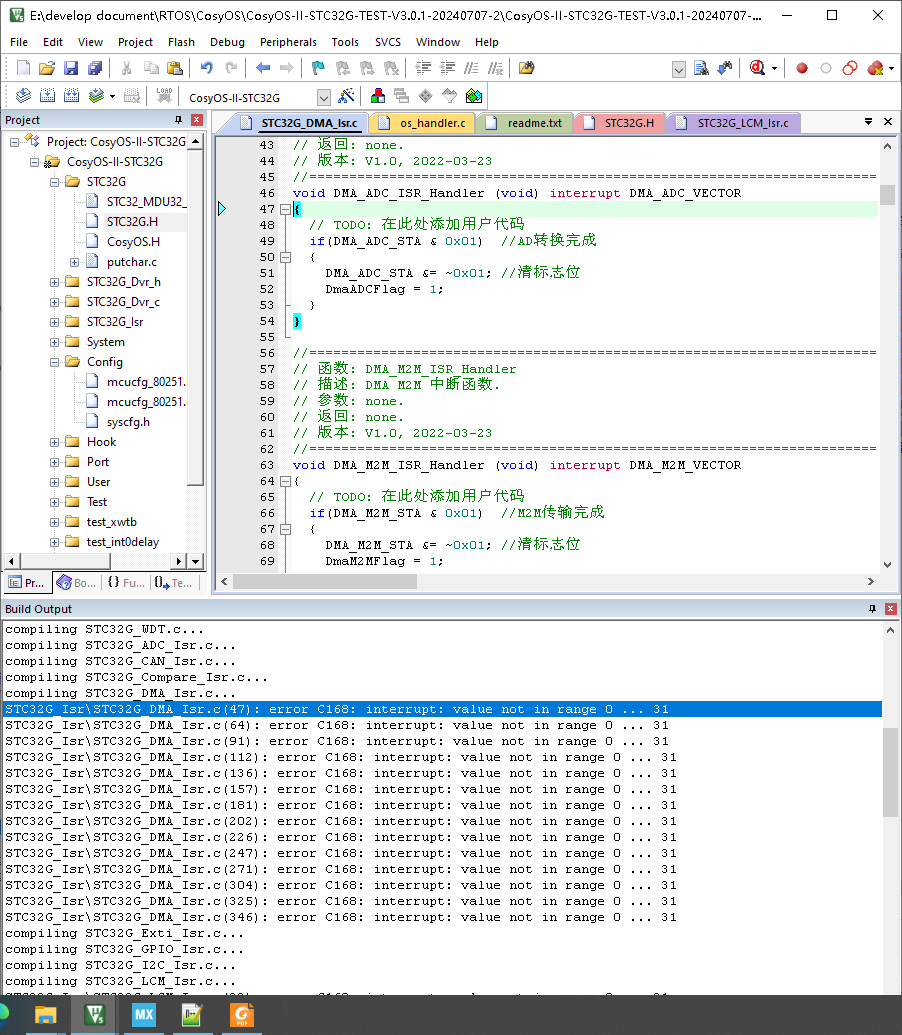Viewport: 902px width, 1035px height.
Task: Click the Undo arrow icon
Action: (x=207, y=68)
